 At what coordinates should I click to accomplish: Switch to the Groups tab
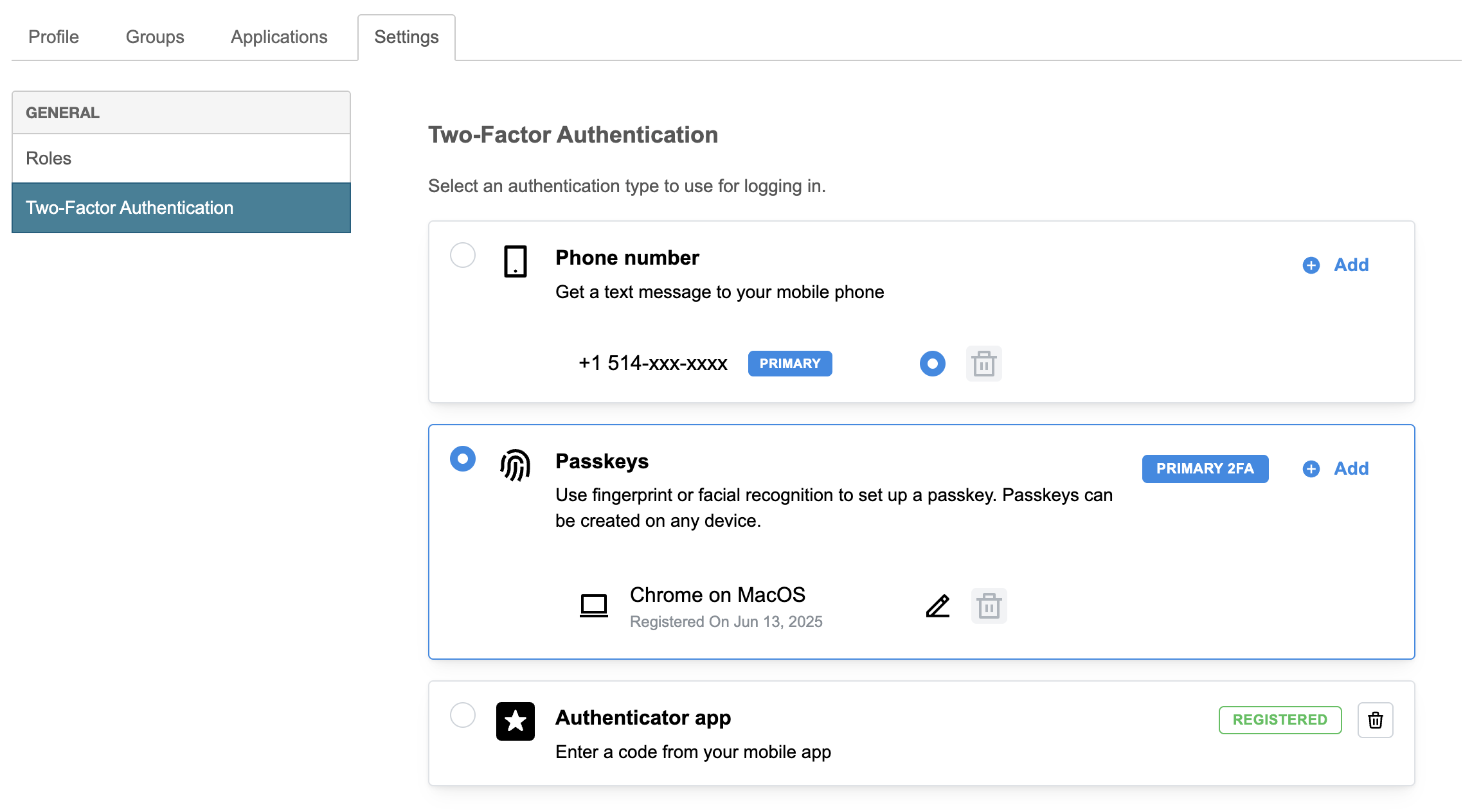(x=155, y=37)
